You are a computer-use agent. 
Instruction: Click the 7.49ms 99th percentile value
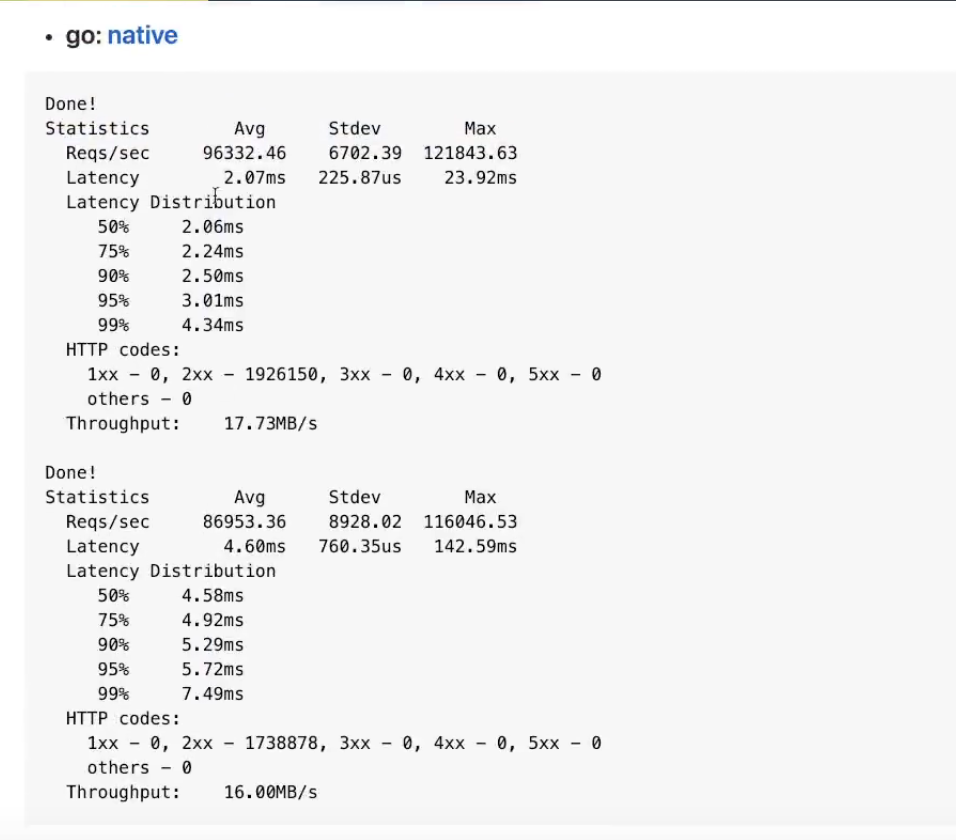(x=212, y=694)
